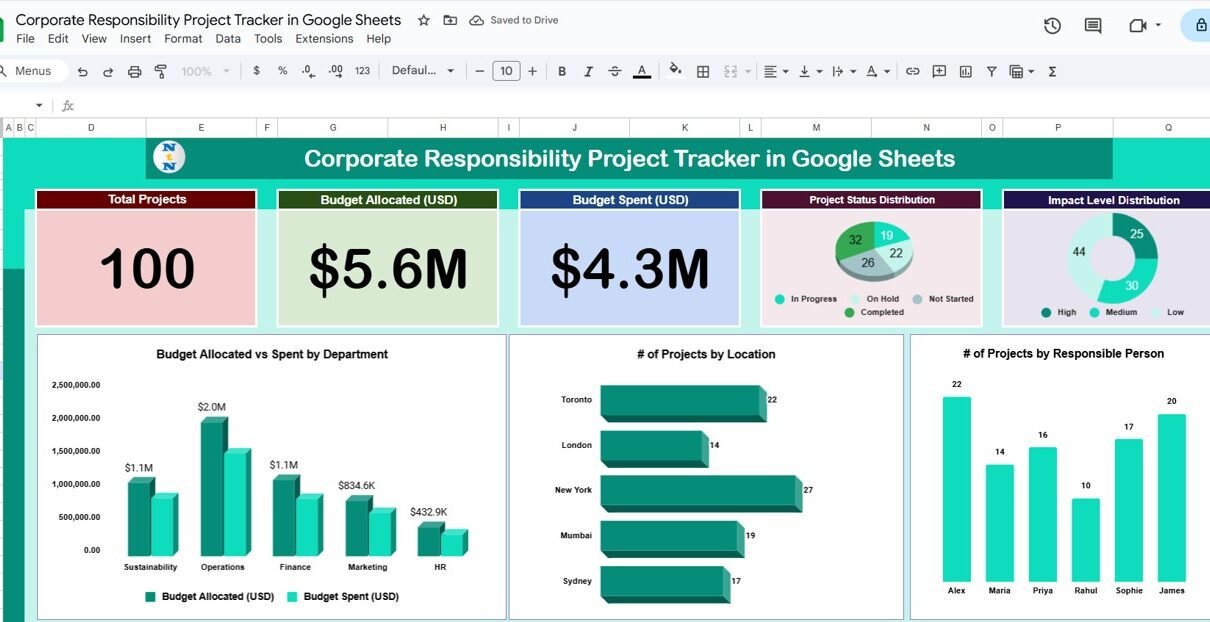Select the Paint format tool
Image resolution: width=1210 pixels, height=622 pixels.
pyautogui.click(x=160, y=71)
